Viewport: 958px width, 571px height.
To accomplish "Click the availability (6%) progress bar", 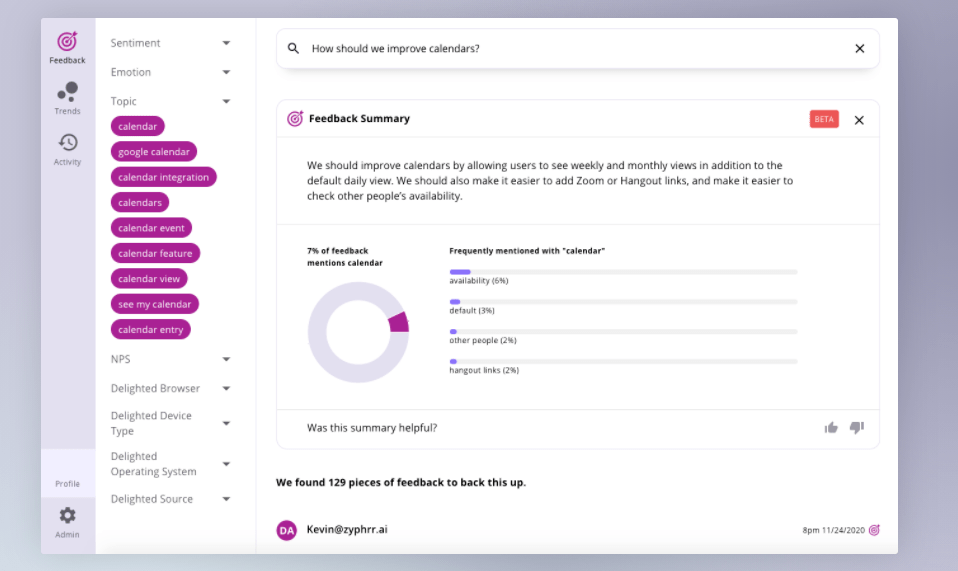I will [x=623, y=272].
